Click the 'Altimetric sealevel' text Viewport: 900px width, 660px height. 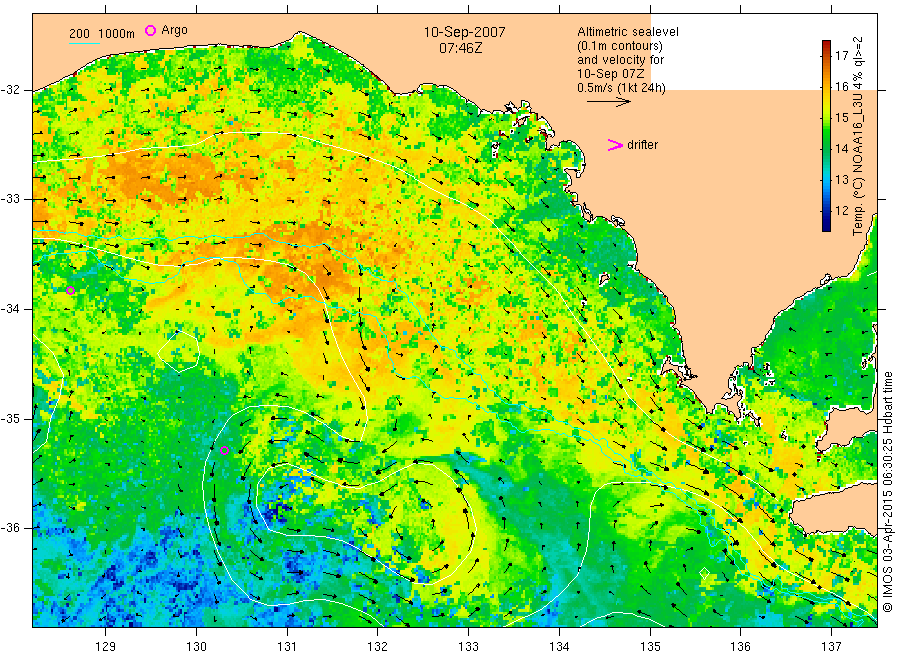tap(628, 32)
